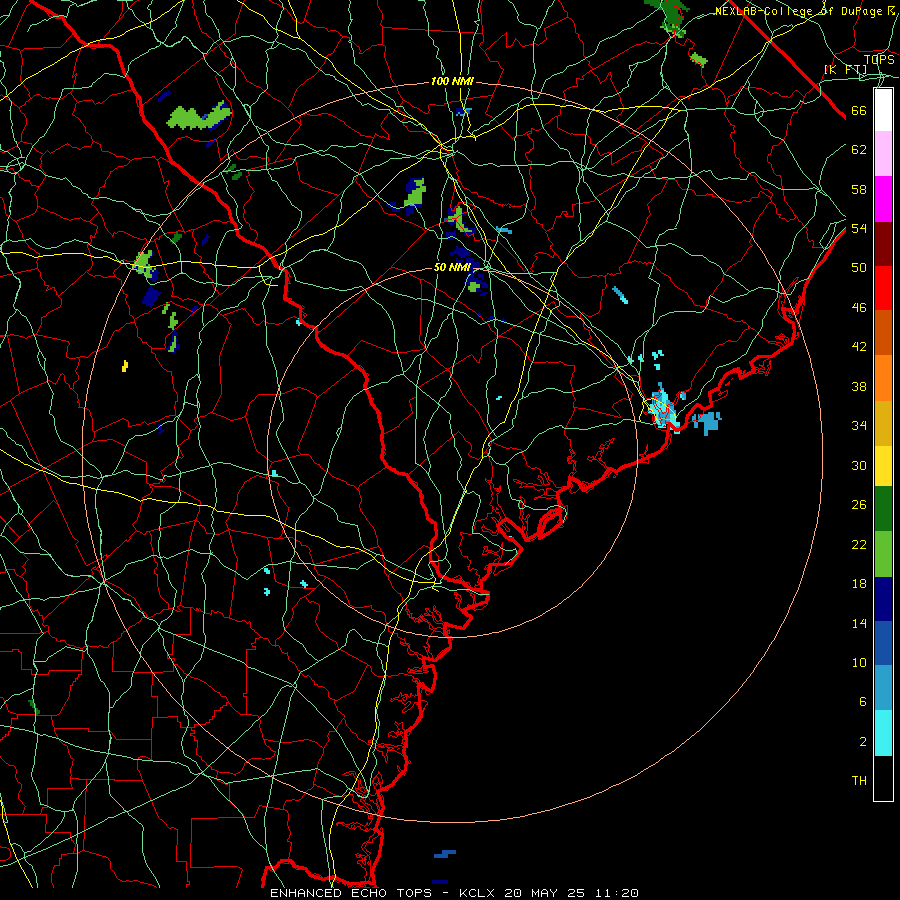This screenshot has width=900, height=900.
Task: Click the black TH threshold swatch
Action: (883, 778)
